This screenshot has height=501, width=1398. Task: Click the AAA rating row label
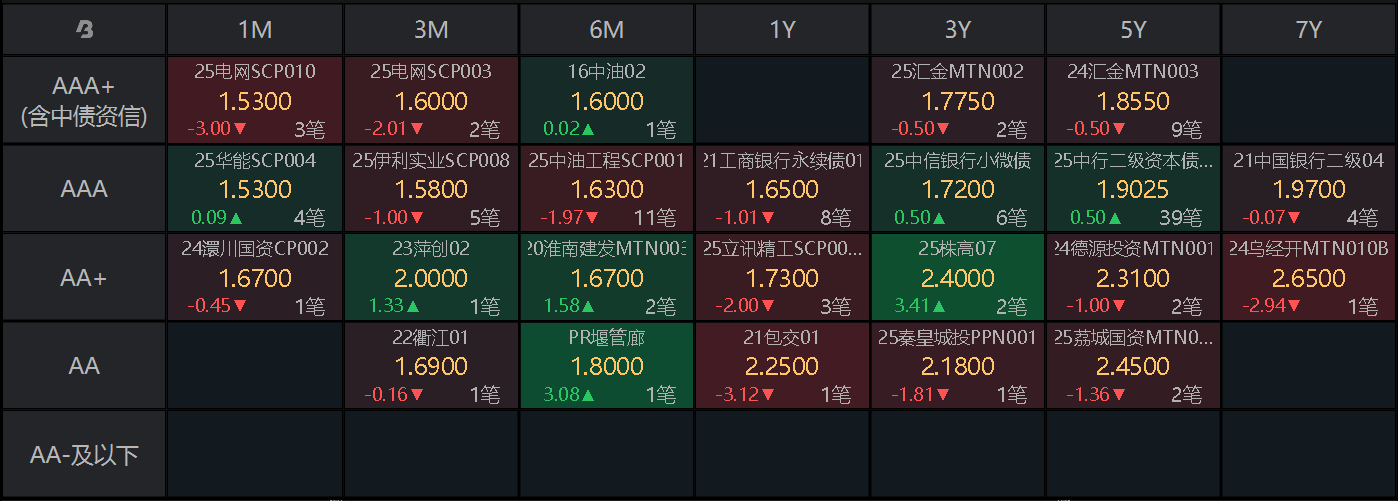click(x=84, y=188)
